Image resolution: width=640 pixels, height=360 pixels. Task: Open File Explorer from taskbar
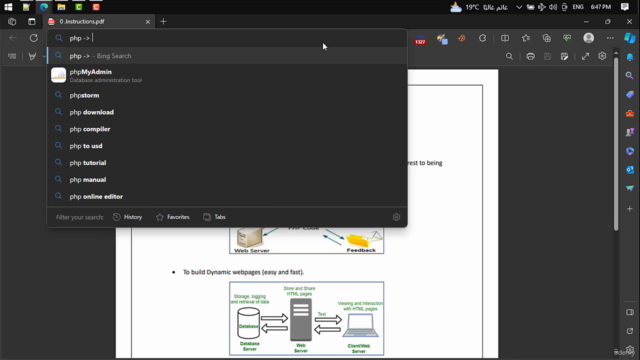61,7
